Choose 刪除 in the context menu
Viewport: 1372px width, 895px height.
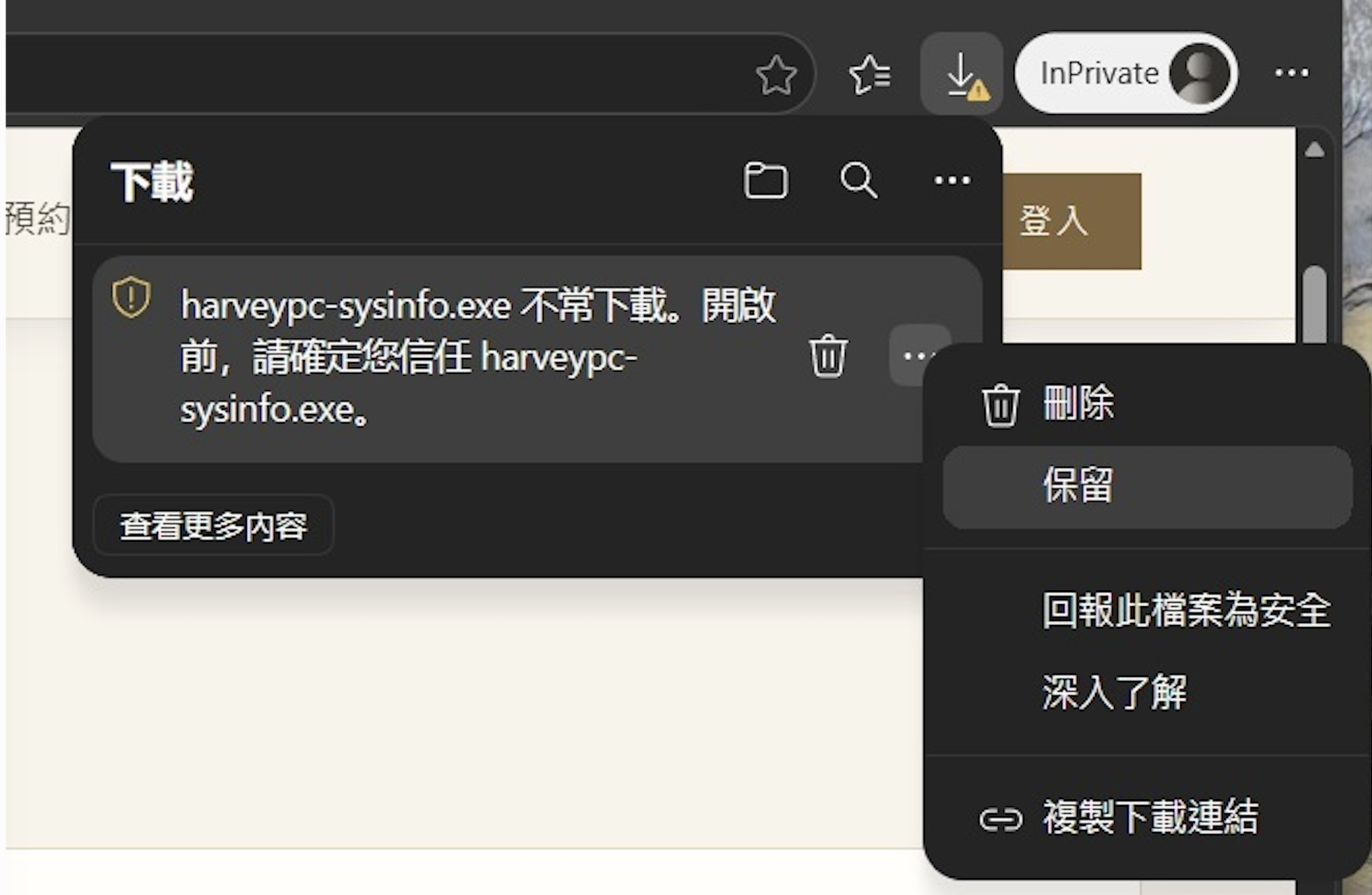1147,404
